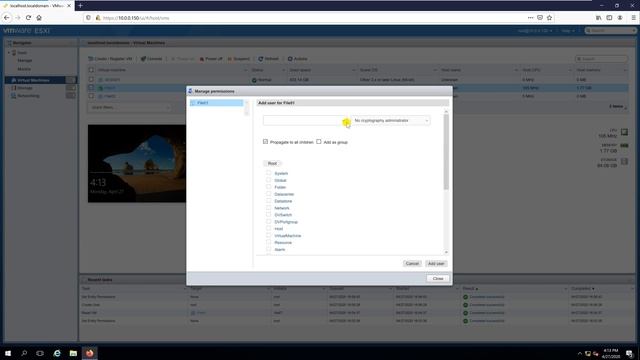Check the Global privilege checkbox
Viewport: 640px width, 360px height.
(x=269, y=180)
